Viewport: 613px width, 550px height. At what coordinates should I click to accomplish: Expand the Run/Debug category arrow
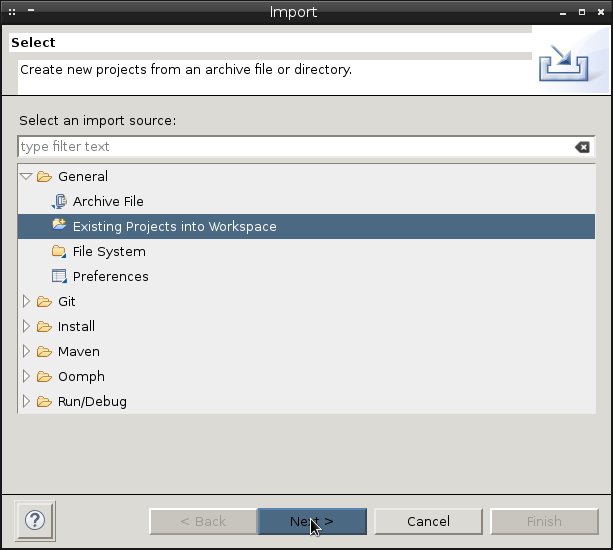point(26,401)
